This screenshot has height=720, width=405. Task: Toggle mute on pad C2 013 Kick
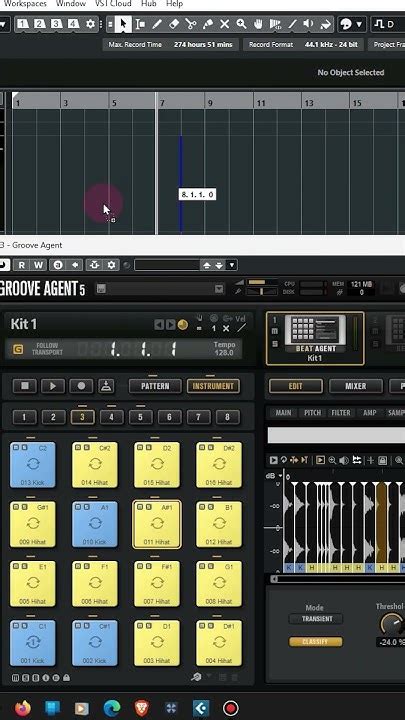[15, 447]
